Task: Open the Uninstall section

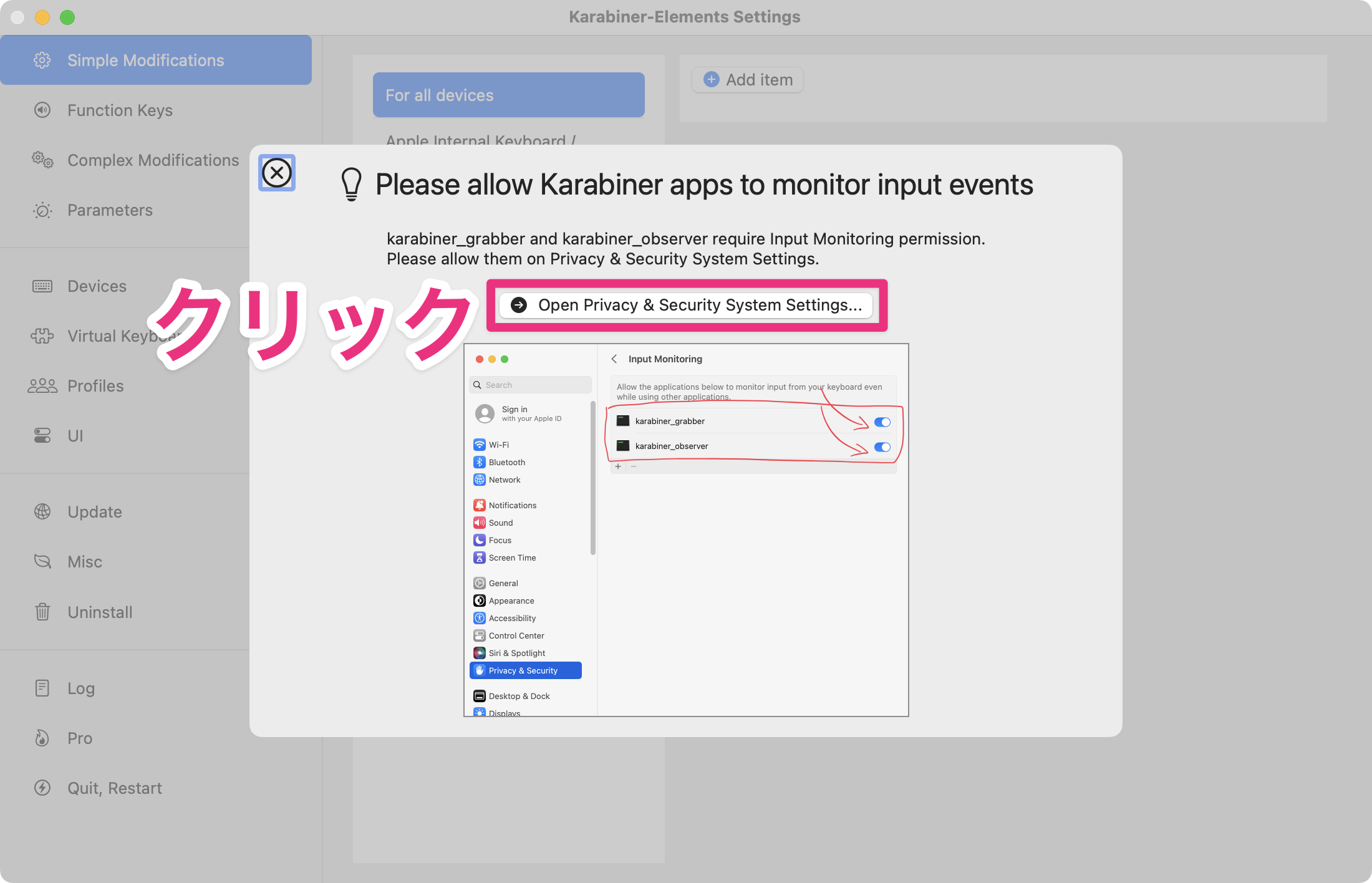Action: [99, 612]
